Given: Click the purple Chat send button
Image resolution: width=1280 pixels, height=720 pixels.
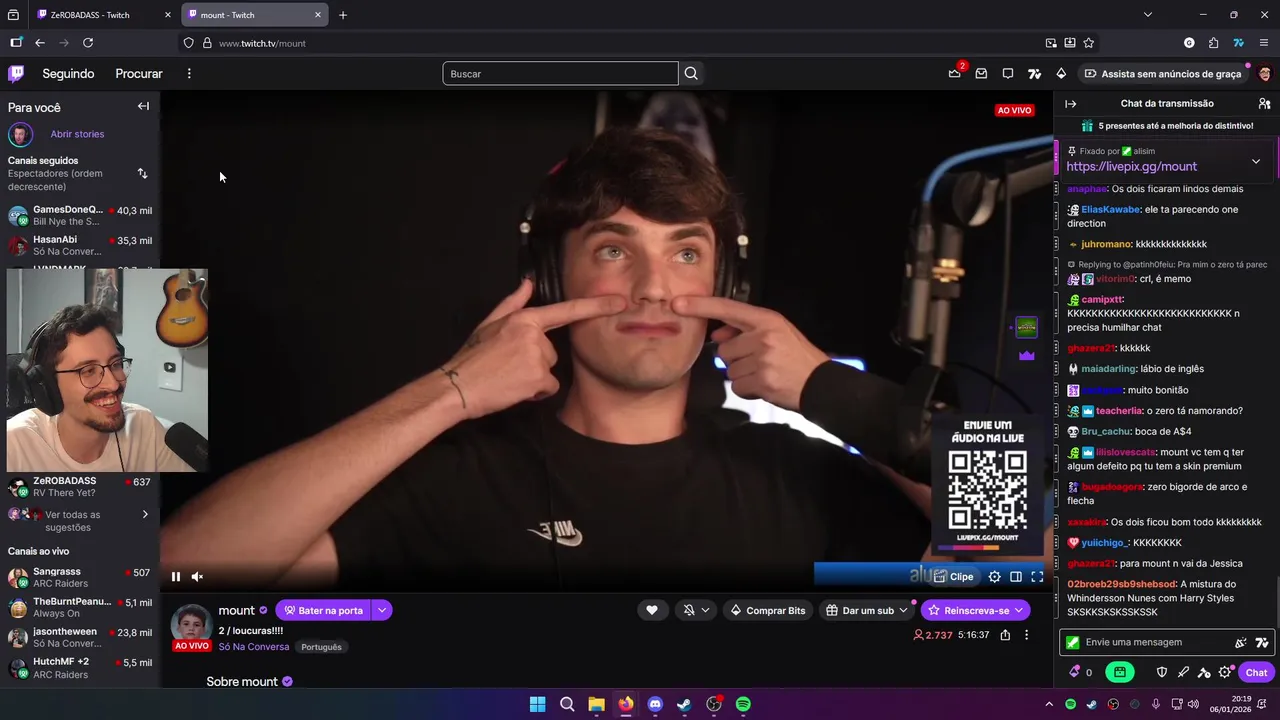Looking at the screenshot, I should (x=1257, y=672).
